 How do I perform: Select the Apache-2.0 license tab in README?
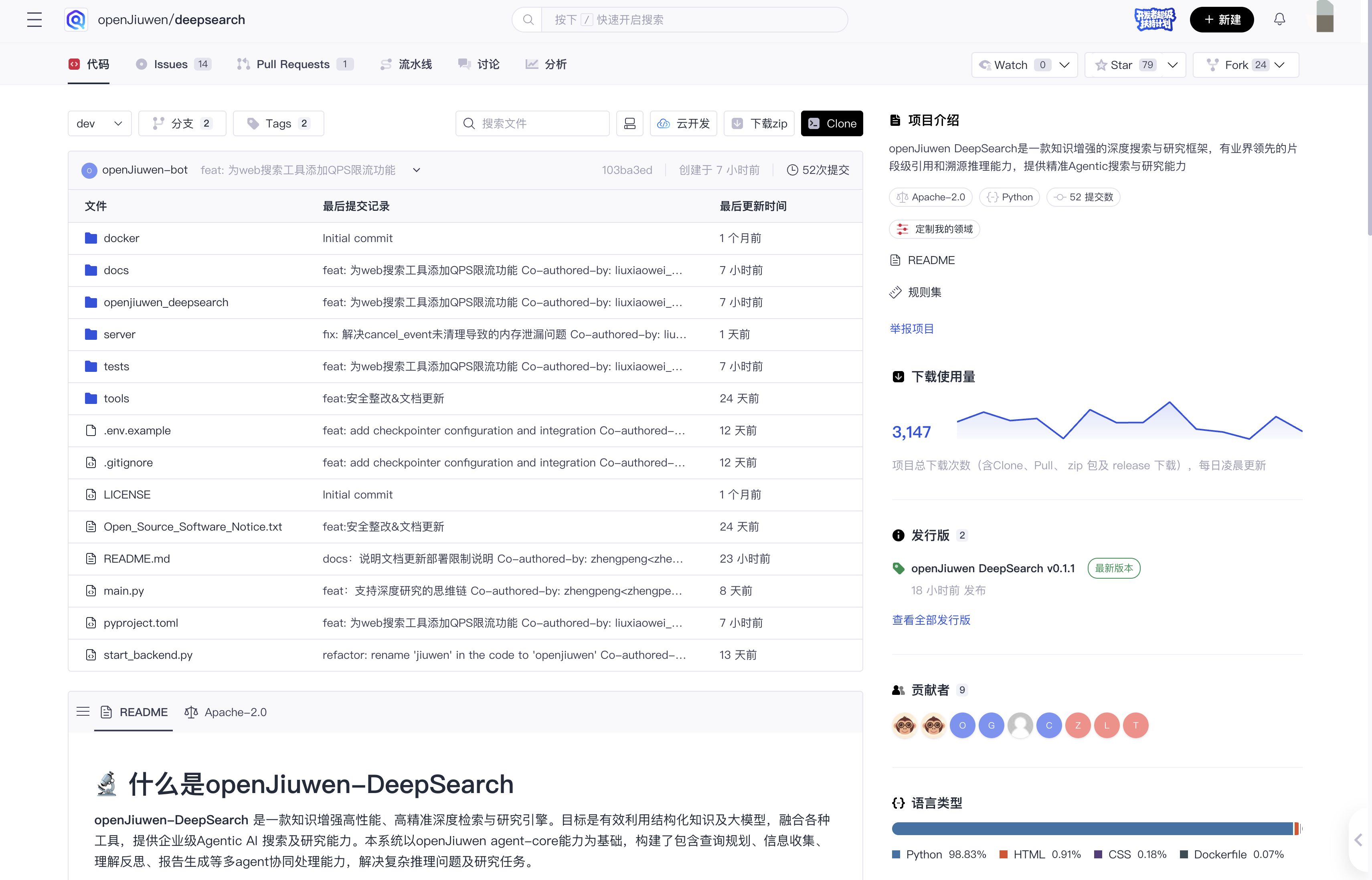point(226,712)
